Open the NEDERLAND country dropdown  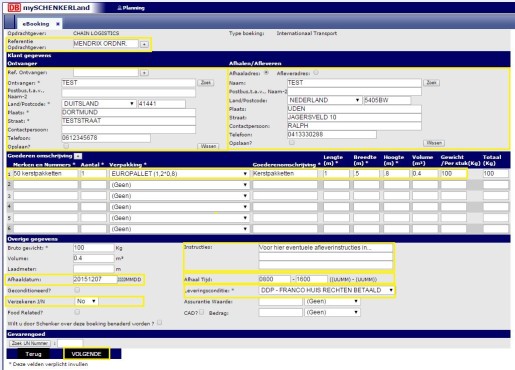pyautogui.click(x=324, y=100)
